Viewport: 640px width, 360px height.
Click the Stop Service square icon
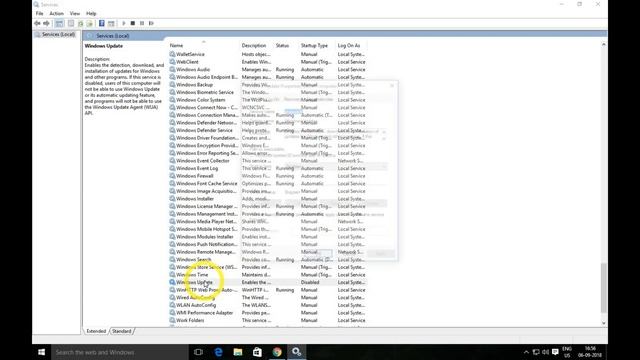(133, 23)
